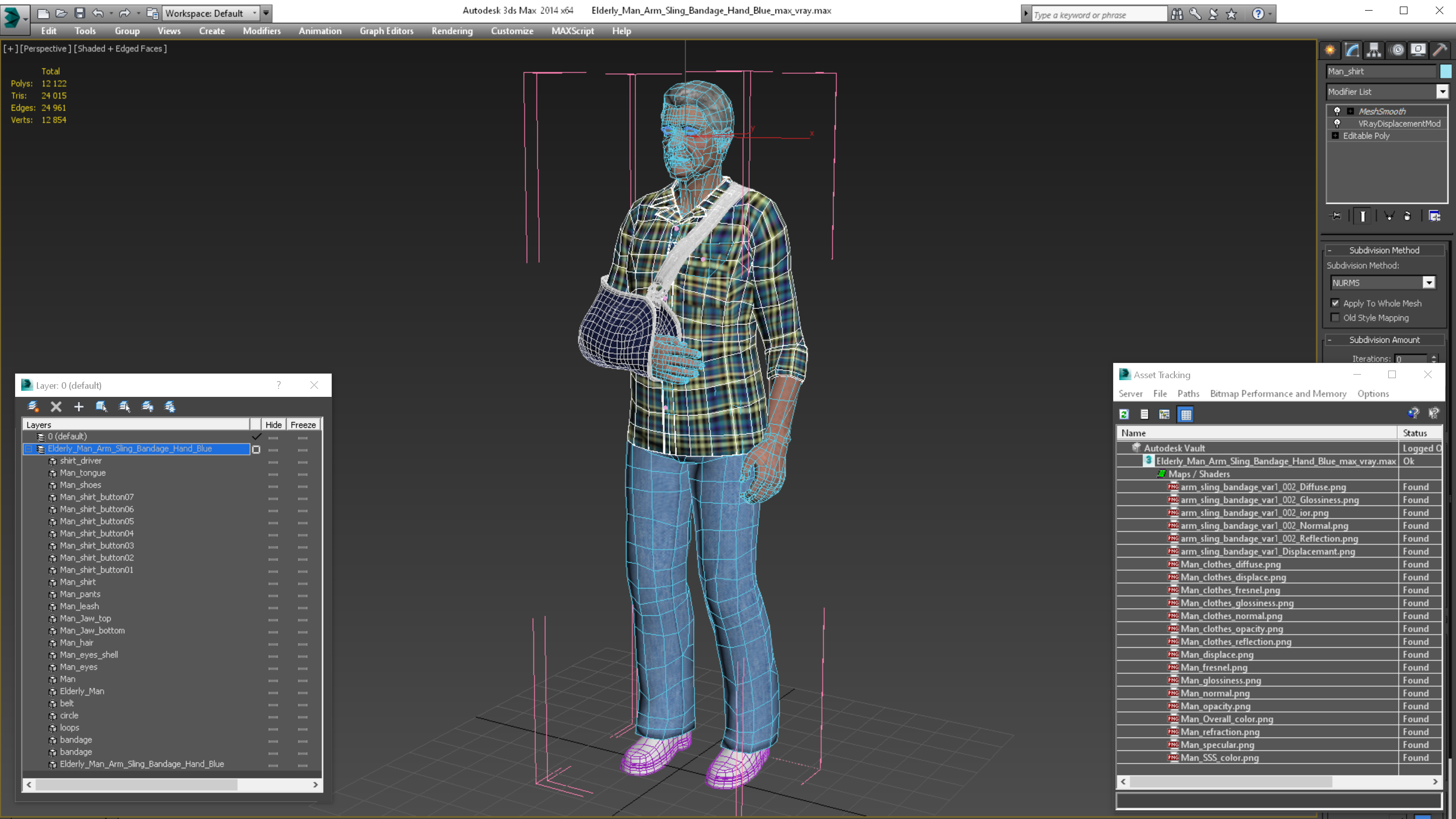
Task: Undo the last action
Action: 98,13
